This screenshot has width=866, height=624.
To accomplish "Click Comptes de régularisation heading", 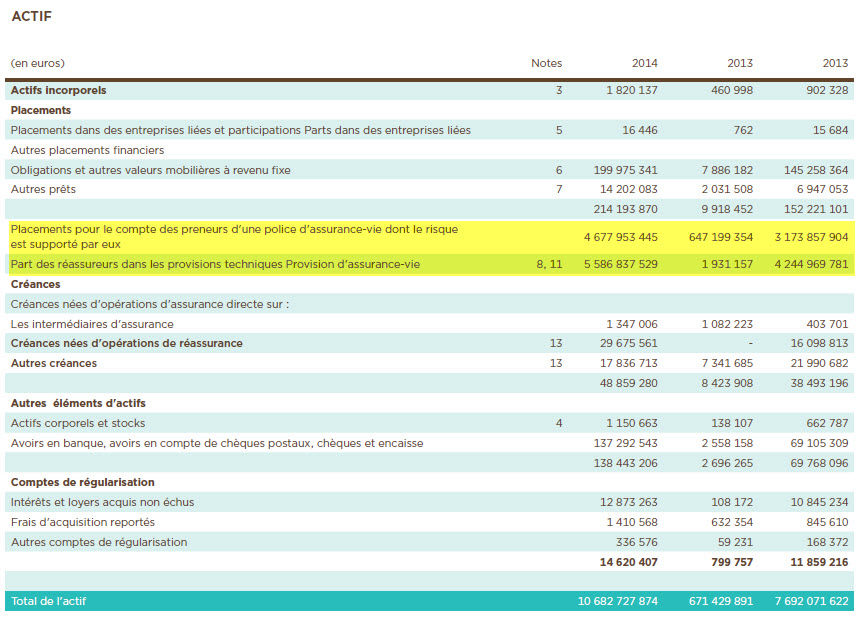I will (82, 483).
